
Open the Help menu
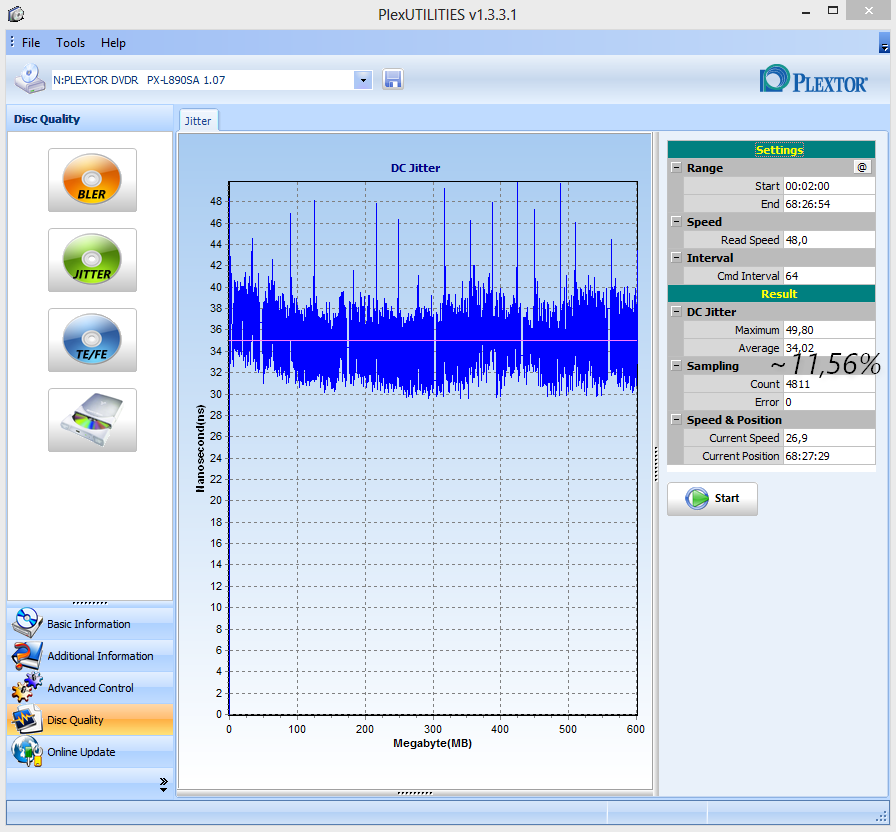coord(113,43)
